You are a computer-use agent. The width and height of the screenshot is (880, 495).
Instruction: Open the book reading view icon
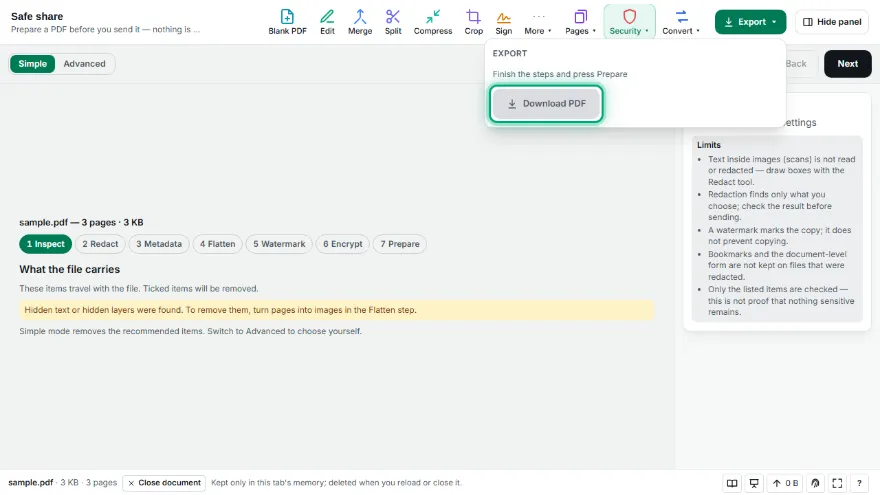(x=732, y=483)
